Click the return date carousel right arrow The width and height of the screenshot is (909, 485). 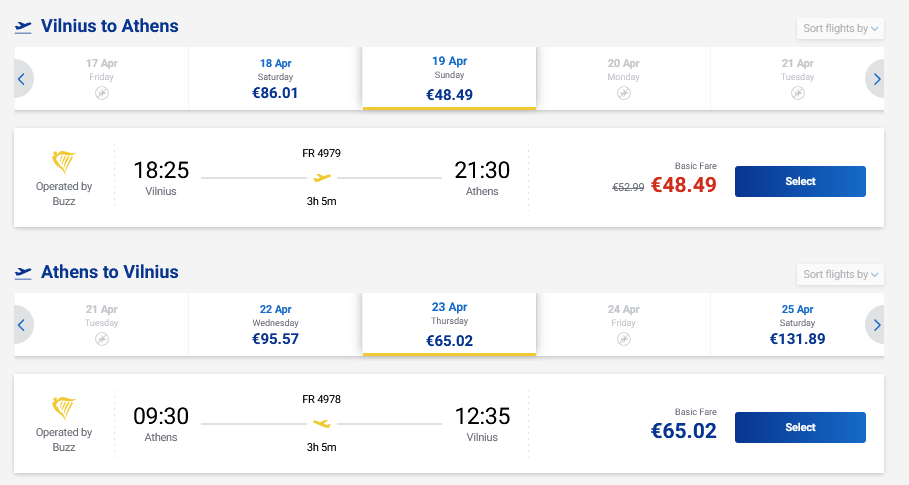coord(877,324)
